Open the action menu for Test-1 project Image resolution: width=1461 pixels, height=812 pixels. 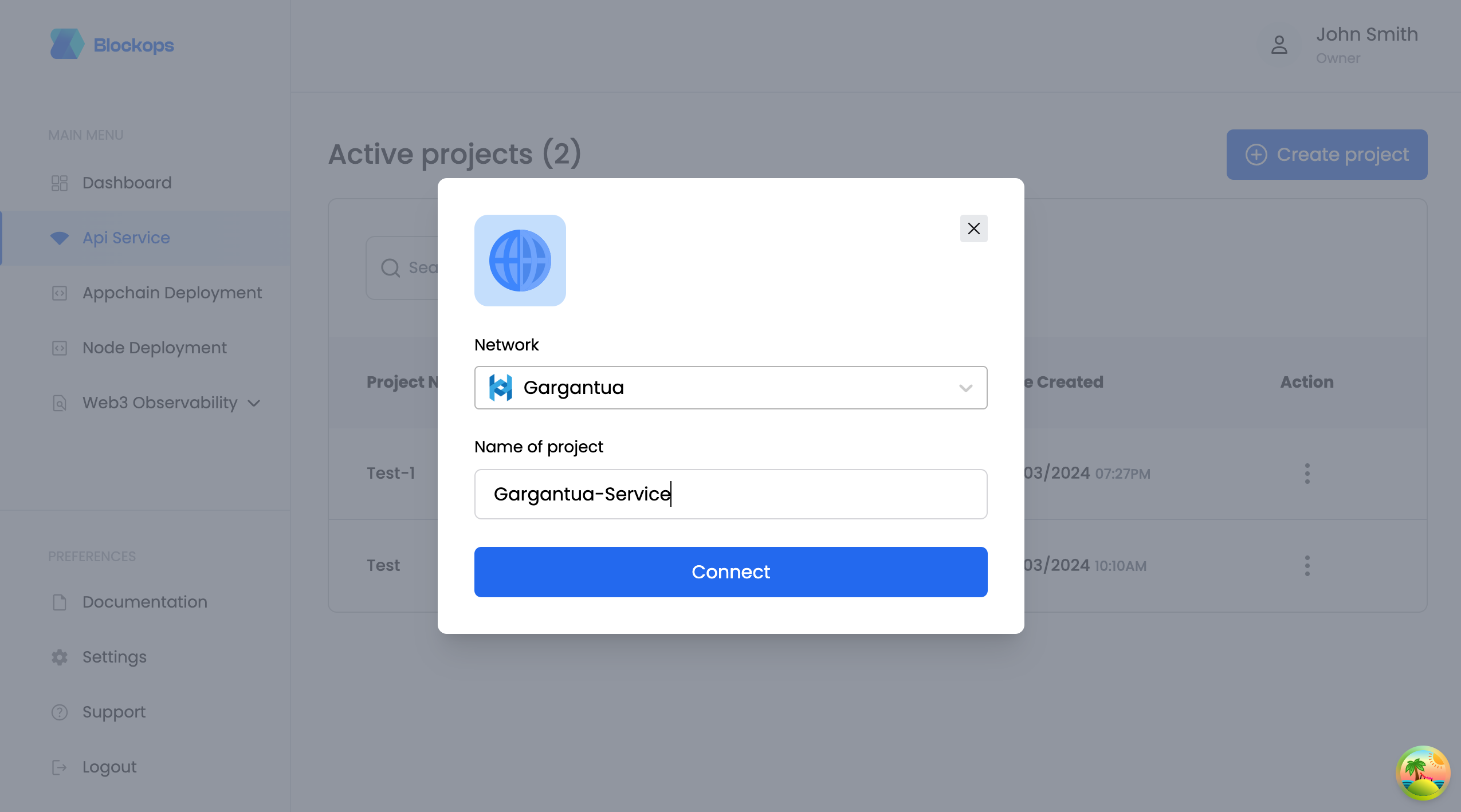[1307, 474]
